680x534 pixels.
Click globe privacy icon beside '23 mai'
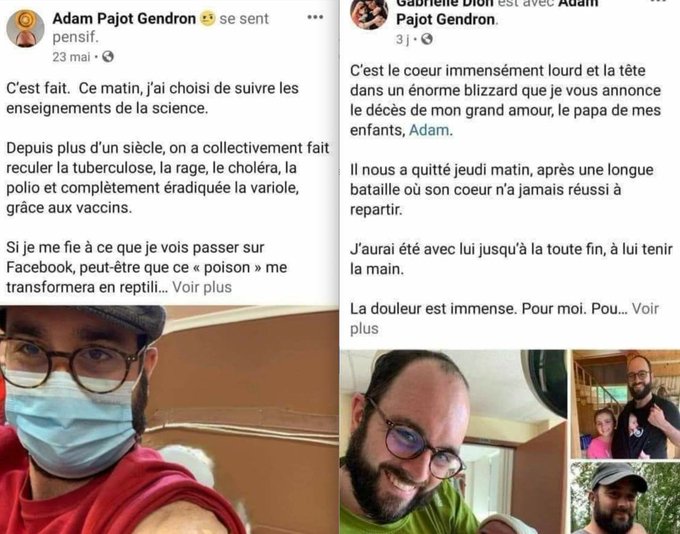click(108, 57)
